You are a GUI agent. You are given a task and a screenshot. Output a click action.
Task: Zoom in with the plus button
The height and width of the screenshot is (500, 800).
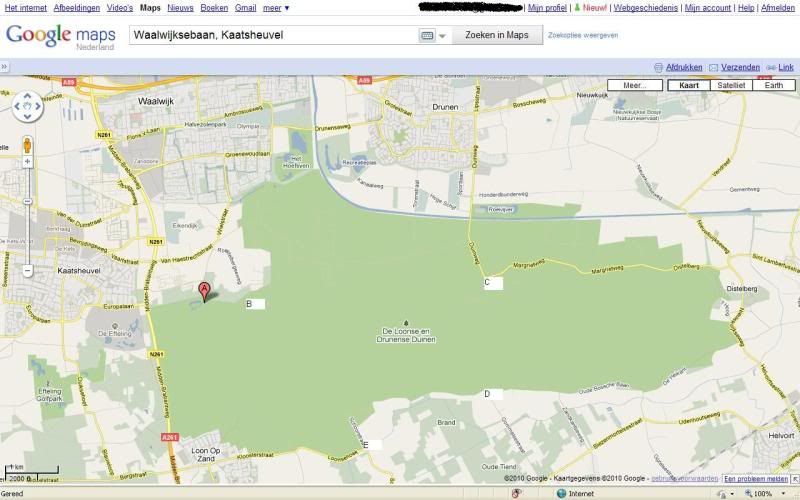[28, 162]
